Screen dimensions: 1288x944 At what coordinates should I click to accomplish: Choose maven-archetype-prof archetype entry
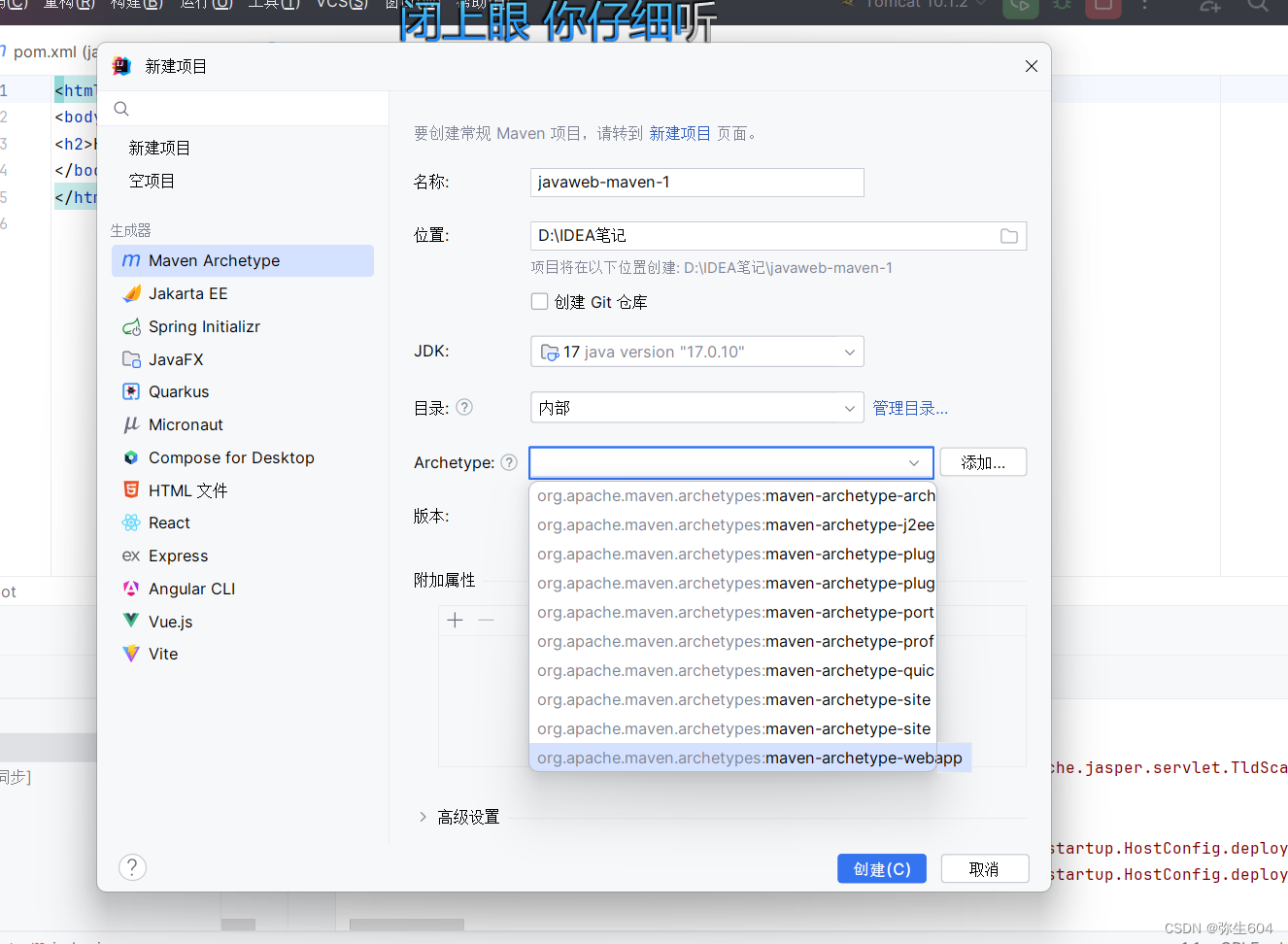coord(732,641)
